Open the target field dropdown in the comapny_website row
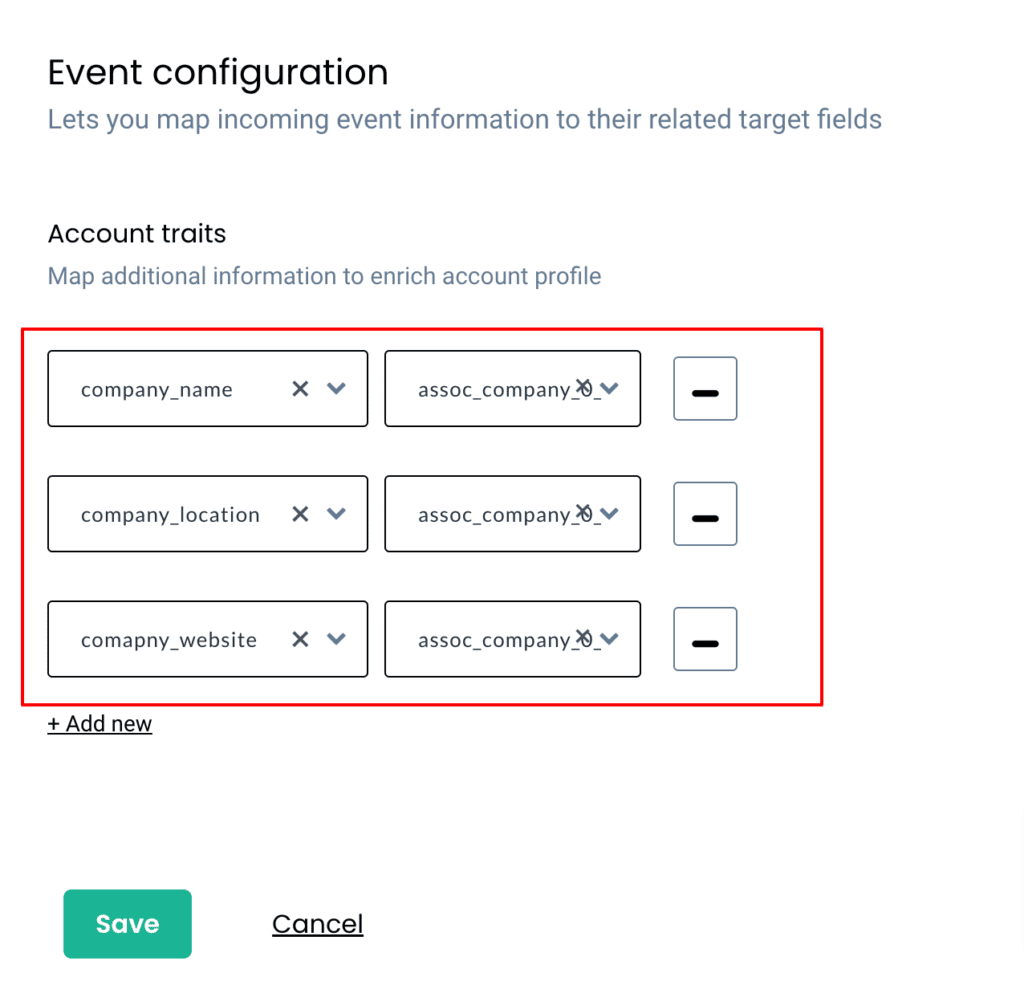1024x981 pixels. pos(609,639)
